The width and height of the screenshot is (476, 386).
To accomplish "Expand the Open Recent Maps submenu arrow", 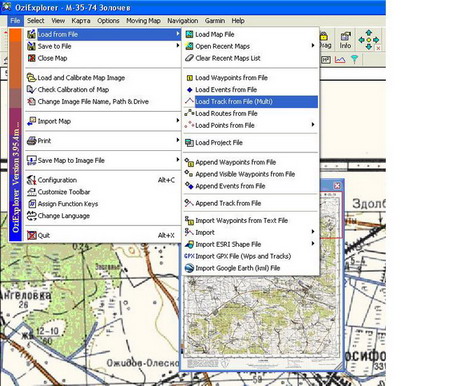I will click(x=313, y=45).
